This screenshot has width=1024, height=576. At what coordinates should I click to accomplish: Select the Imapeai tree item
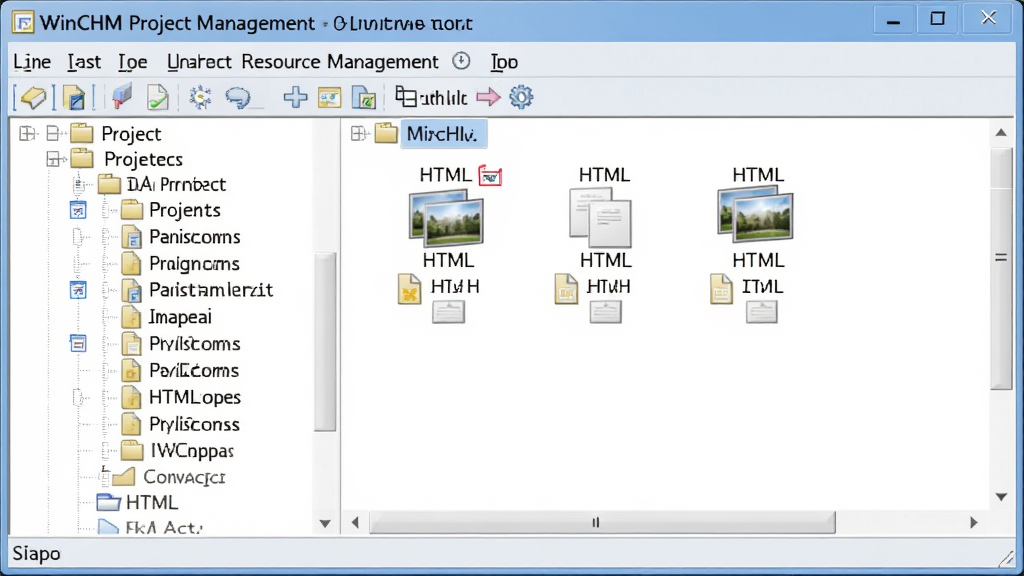(x=180, y=317)
